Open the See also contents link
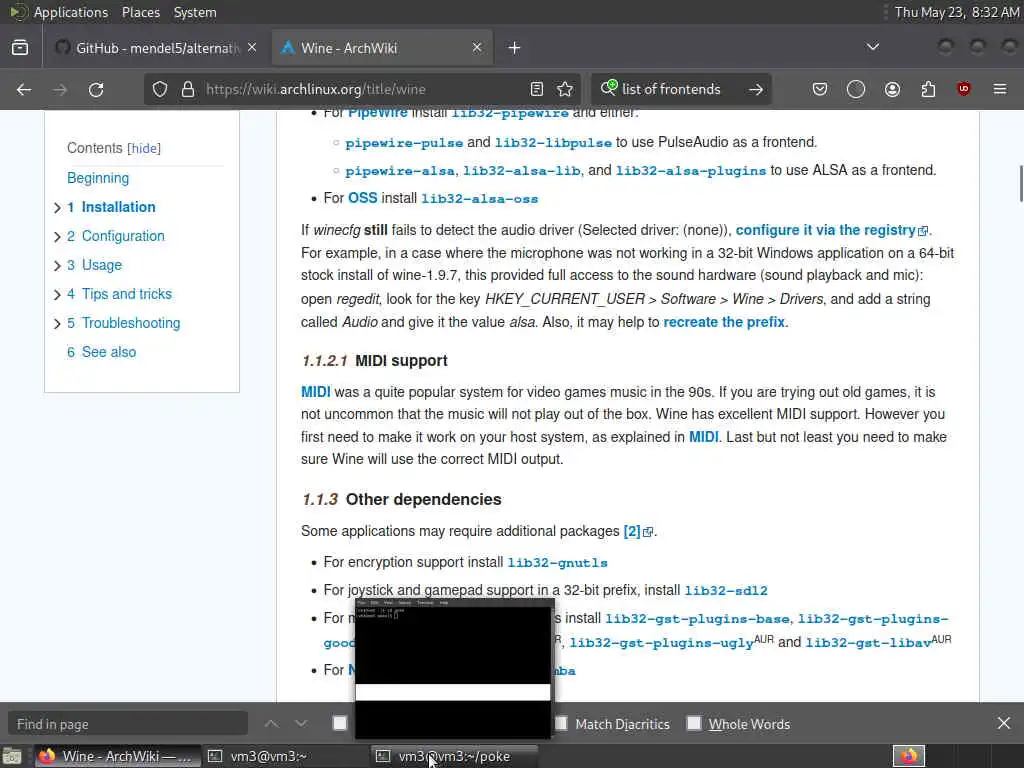 tap(102, 352)
